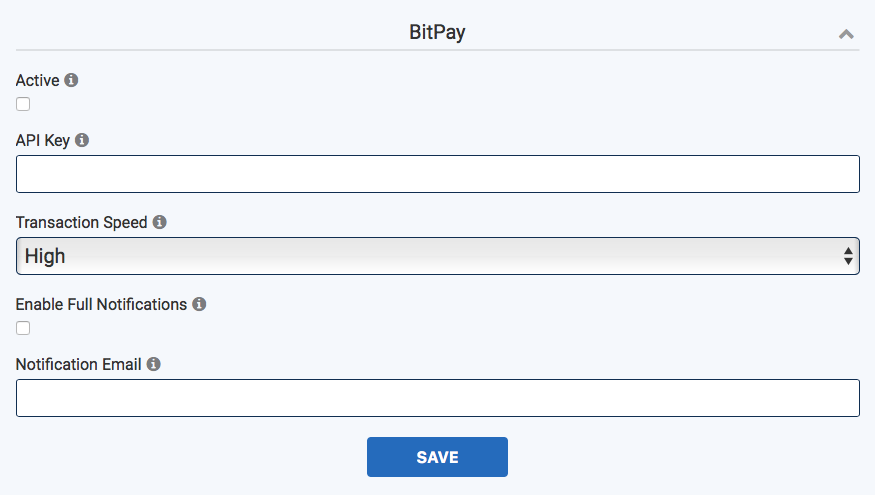Image resolution: width=875 pixels, height=495 pixels.
Task: Click the API Key info icon
Action: (82, 140)
